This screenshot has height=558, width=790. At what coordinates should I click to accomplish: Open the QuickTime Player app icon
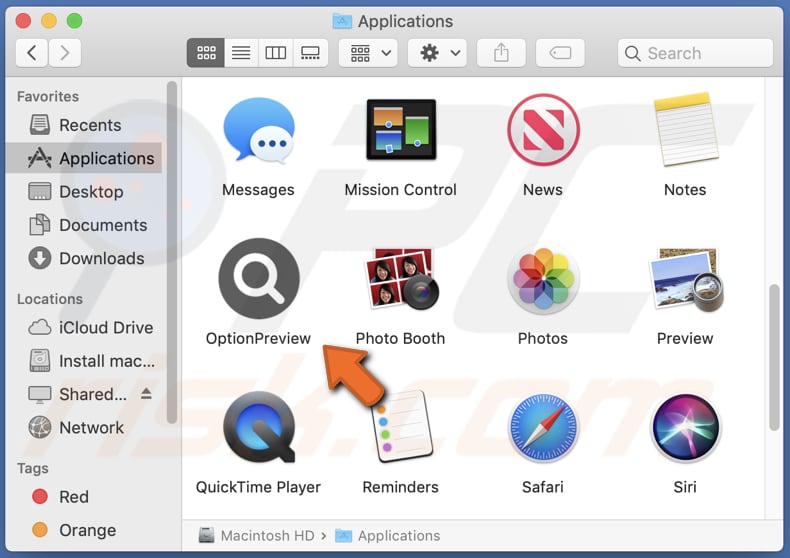click(x=259, y=427)
